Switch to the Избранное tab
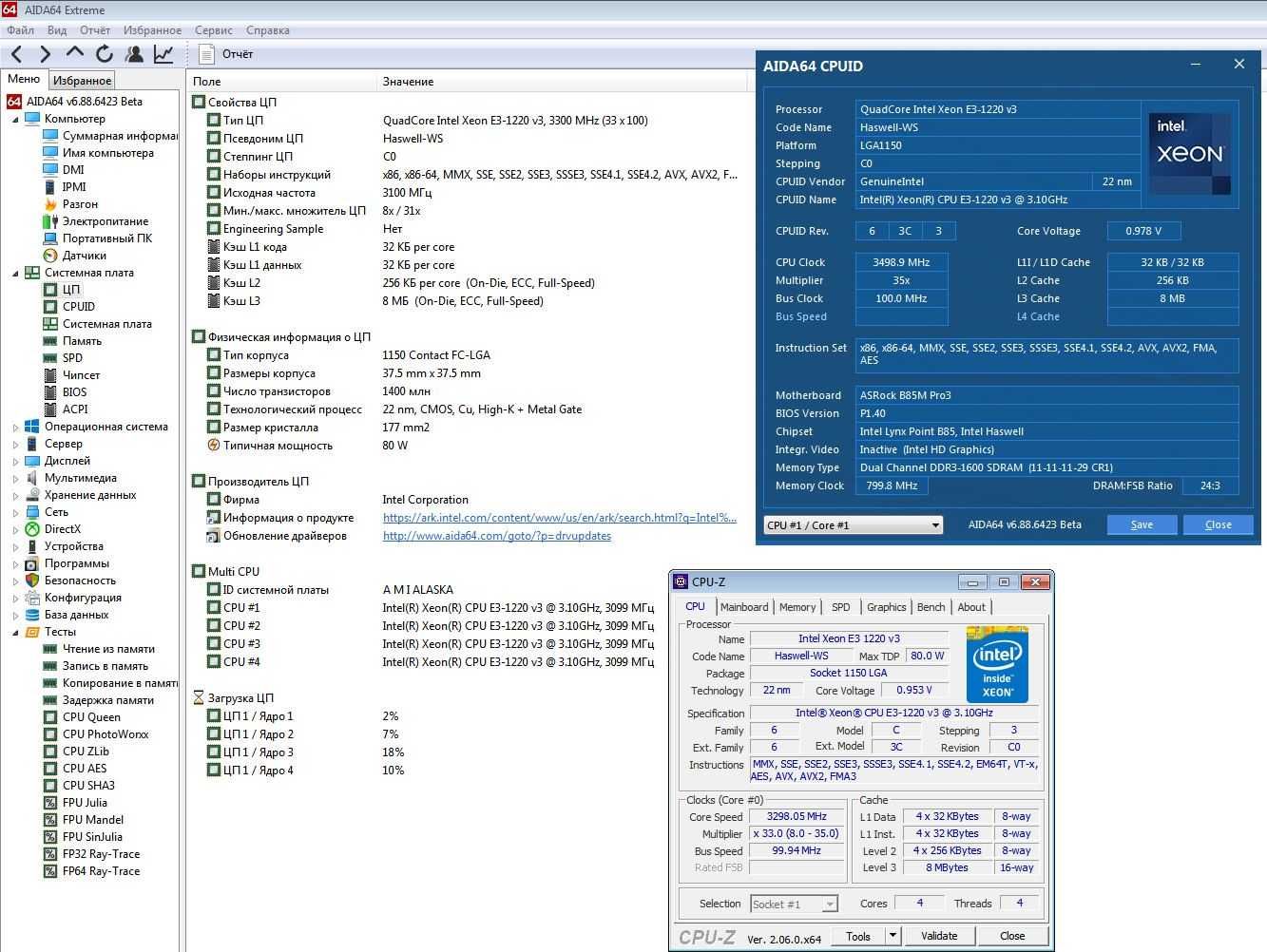The height and width of the screenshot is (952, 1267). [x=82, y=81]
